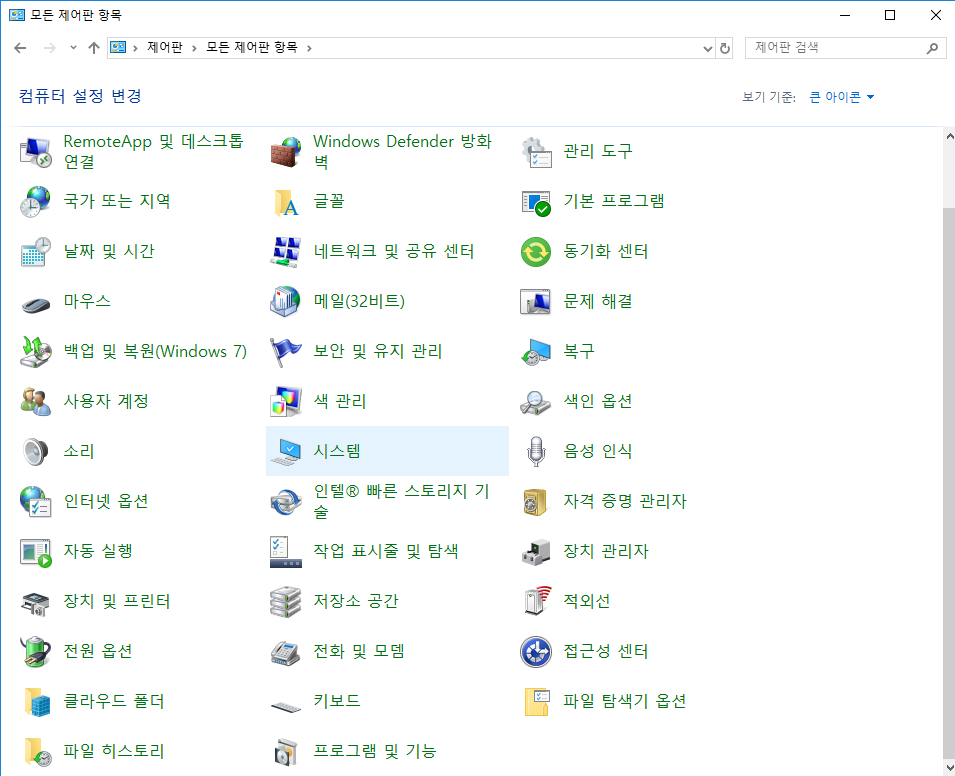Refresh the control panel view

725,48
